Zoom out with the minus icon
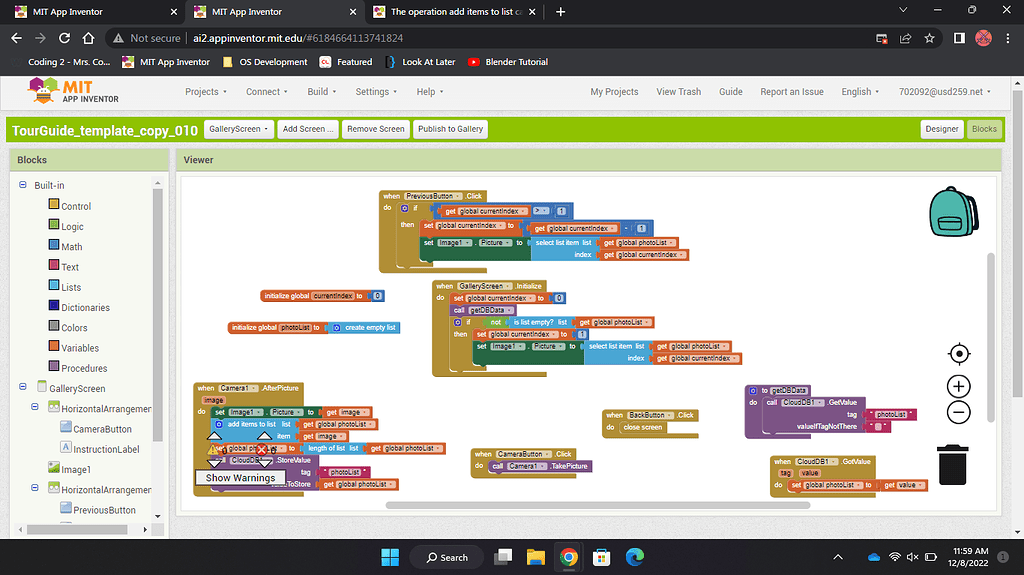 958,412
